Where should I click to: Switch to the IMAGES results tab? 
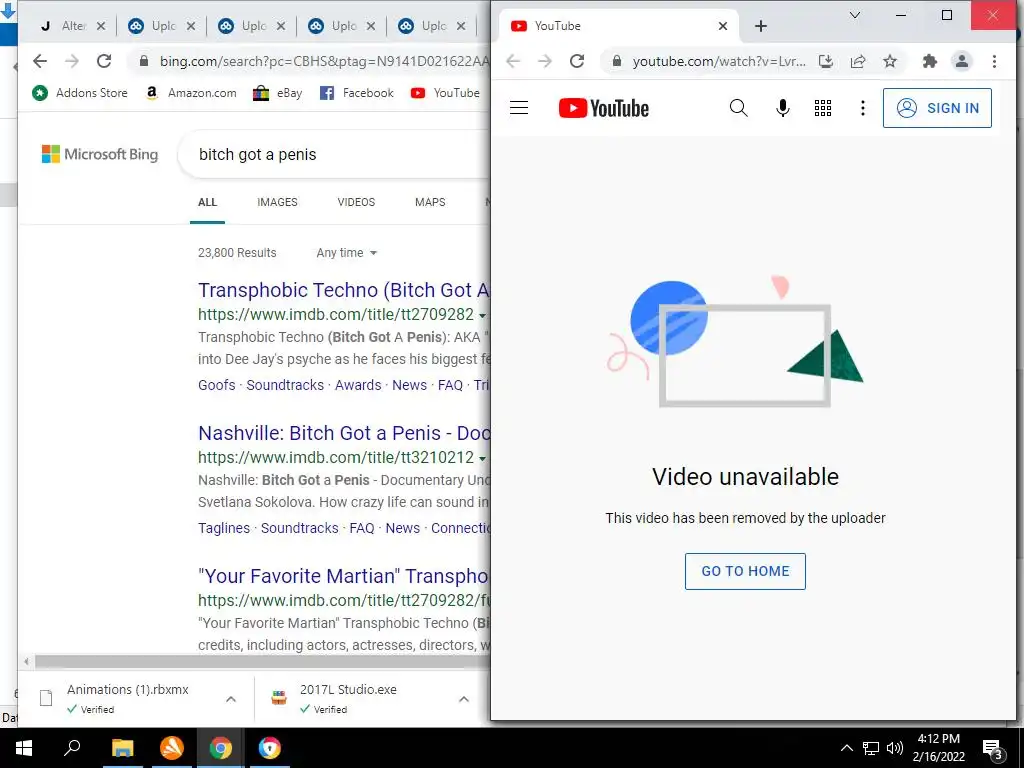[277, 202]
